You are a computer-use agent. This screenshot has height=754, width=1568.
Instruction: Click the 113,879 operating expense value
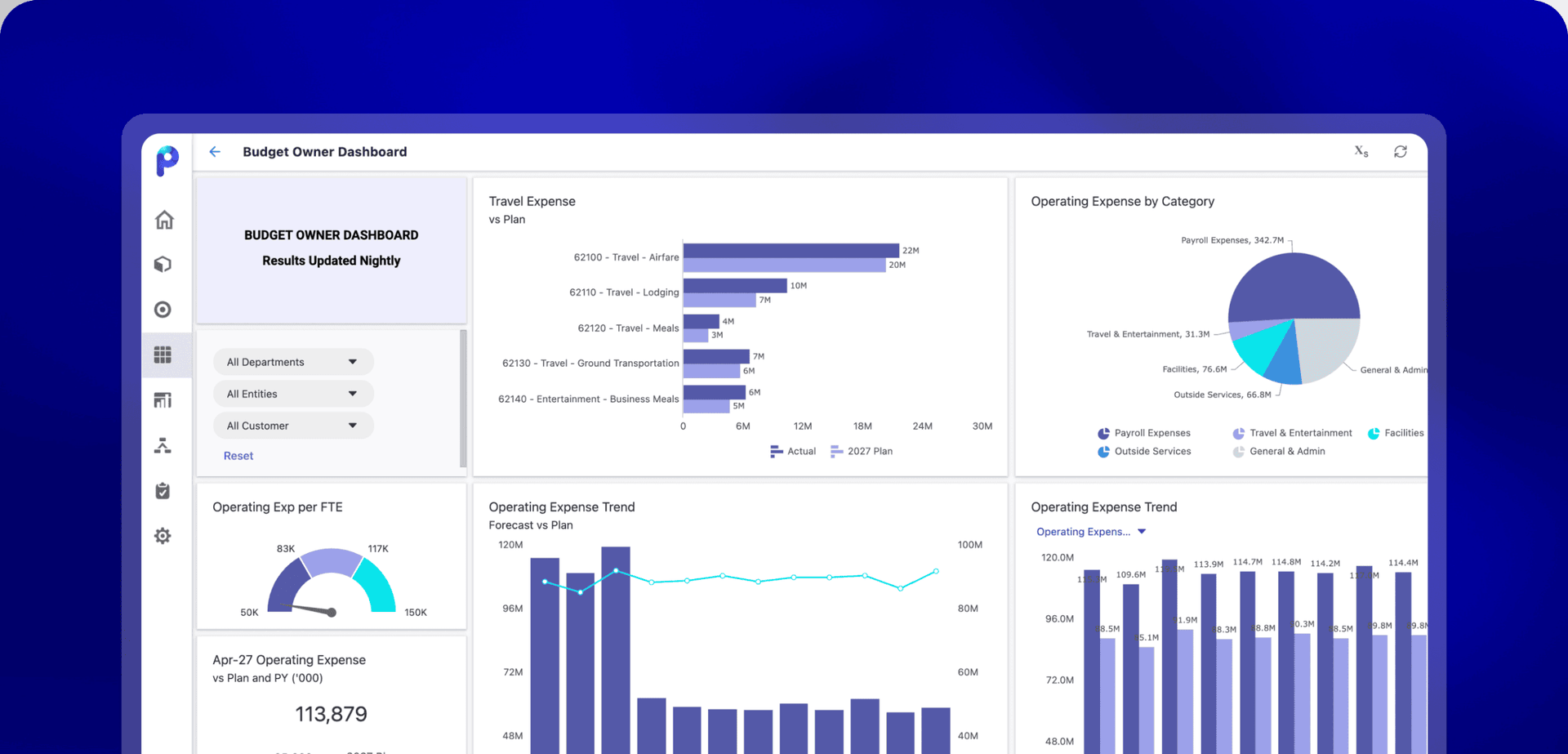[331, 715]
